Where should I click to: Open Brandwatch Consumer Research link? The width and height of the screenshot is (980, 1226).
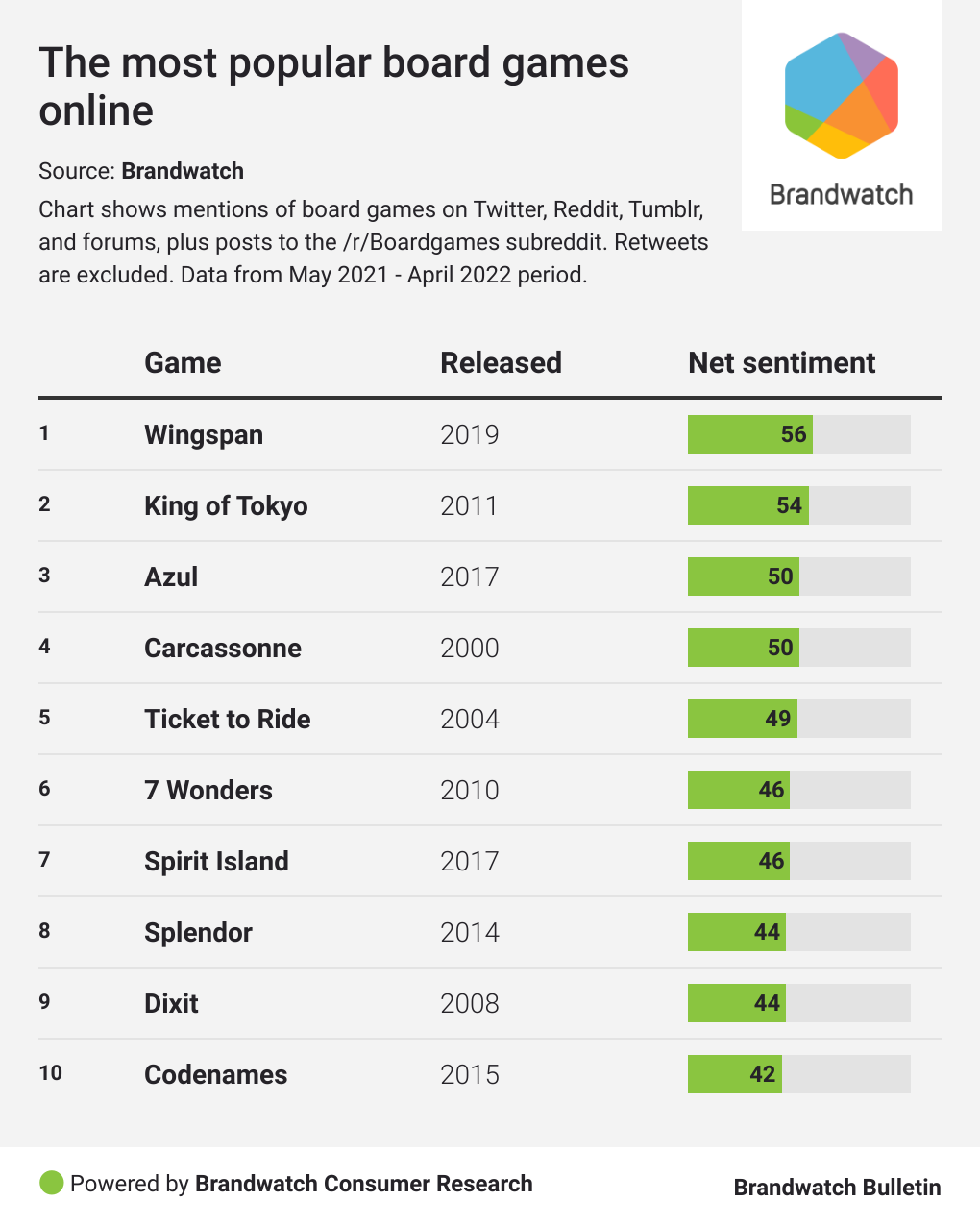363,1184
